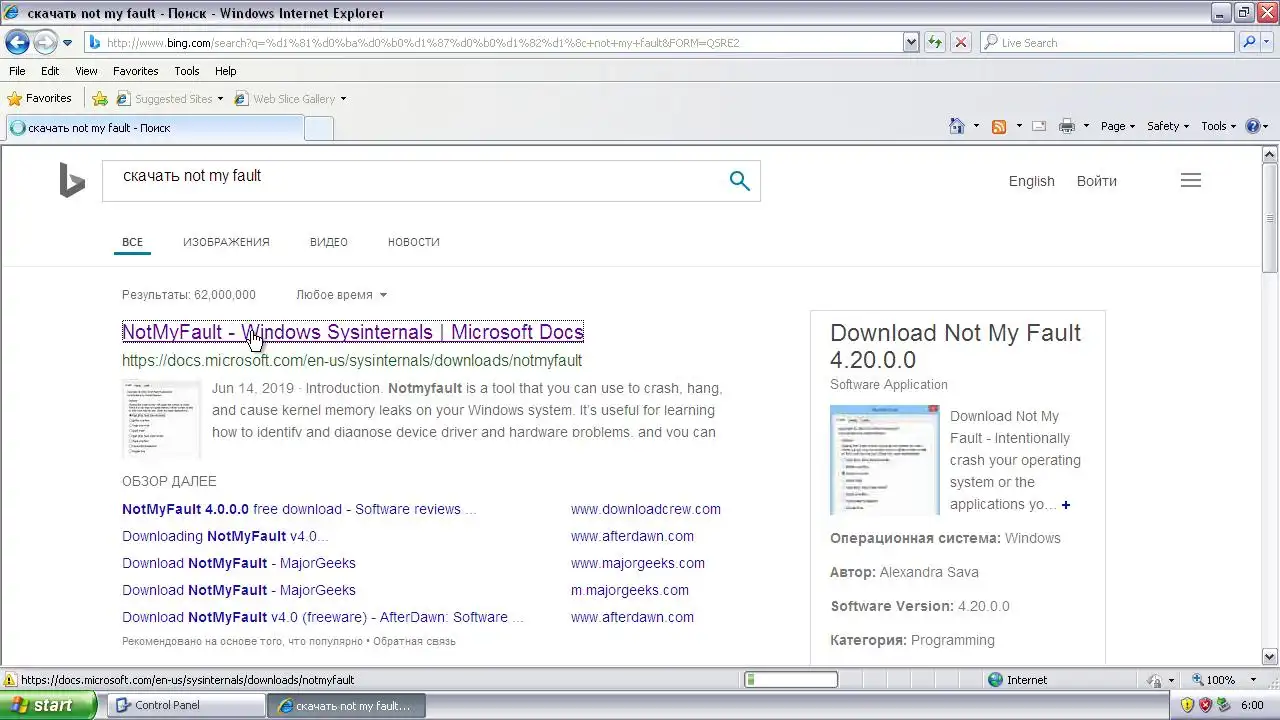Screen dimensions: 1280x720
Task: Open the File menu
Action: [x=17, y=71]
